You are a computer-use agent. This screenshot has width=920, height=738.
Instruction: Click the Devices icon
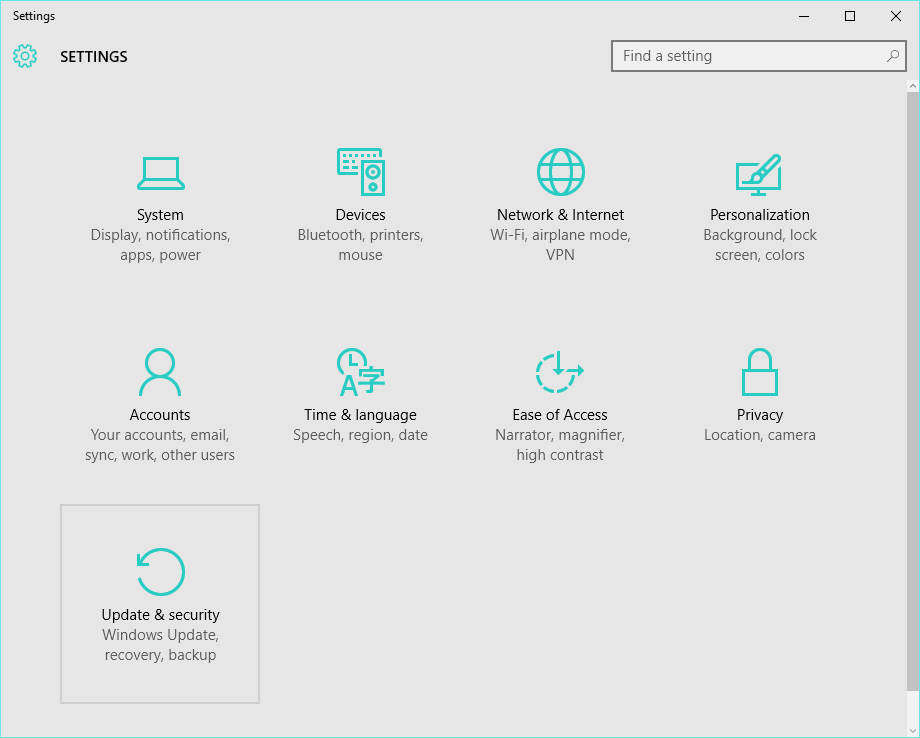tap(360, 170)
